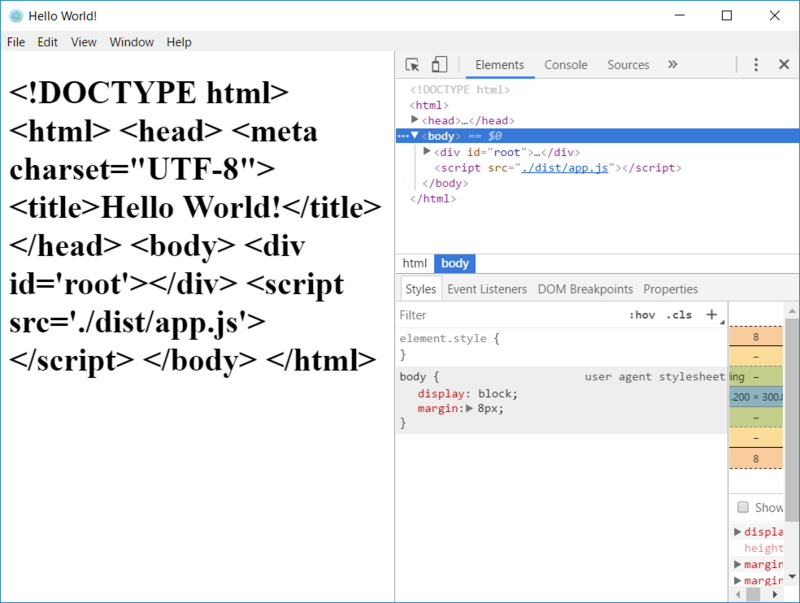Switch to the Sources tab
The height and width of the screenshot is (603, 800).
point(628,65)
